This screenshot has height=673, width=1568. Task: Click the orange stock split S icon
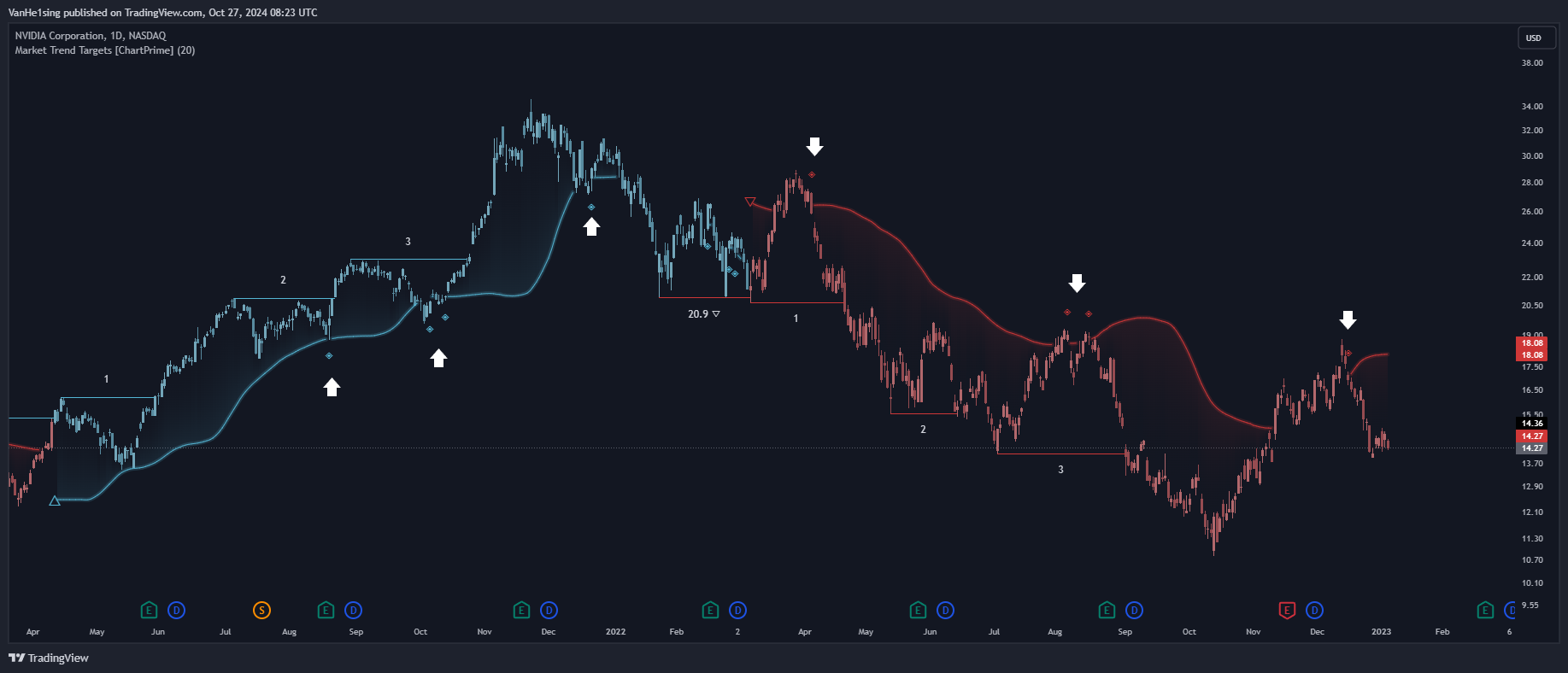point(261,610)
